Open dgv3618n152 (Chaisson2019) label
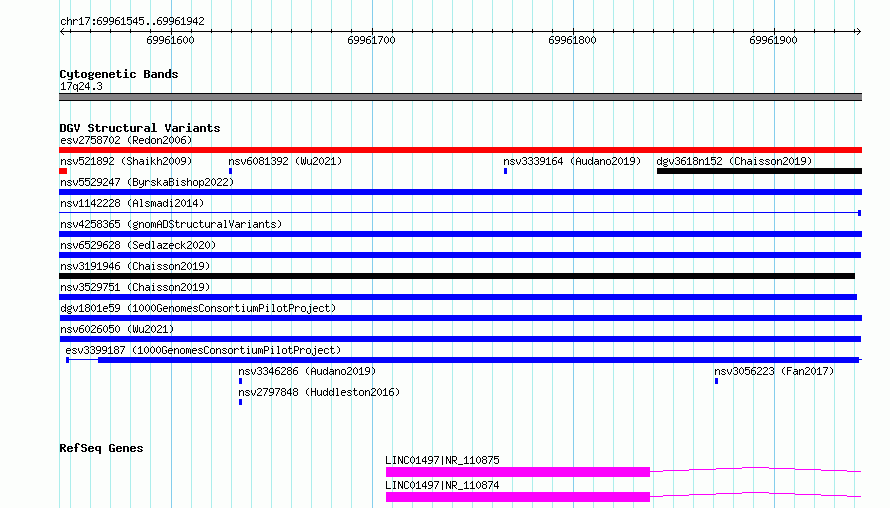 [734, 161]
